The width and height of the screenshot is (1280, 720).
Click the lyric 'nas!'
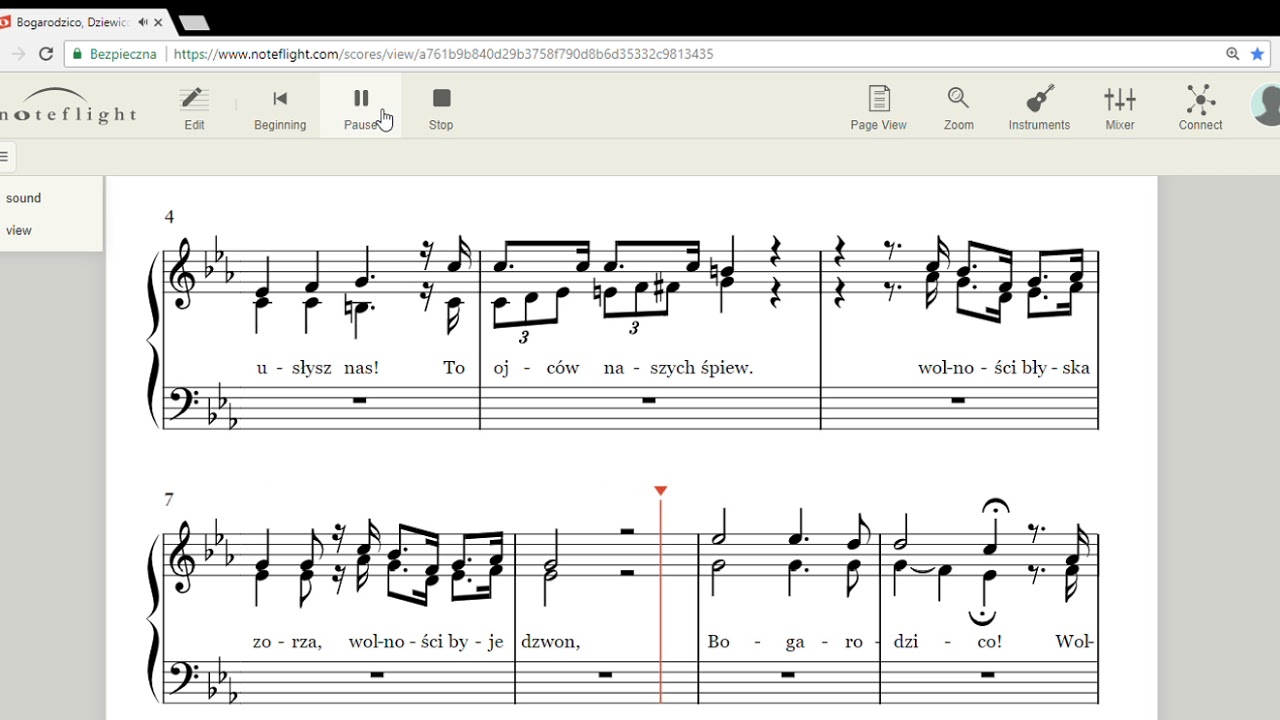point(361,368)
